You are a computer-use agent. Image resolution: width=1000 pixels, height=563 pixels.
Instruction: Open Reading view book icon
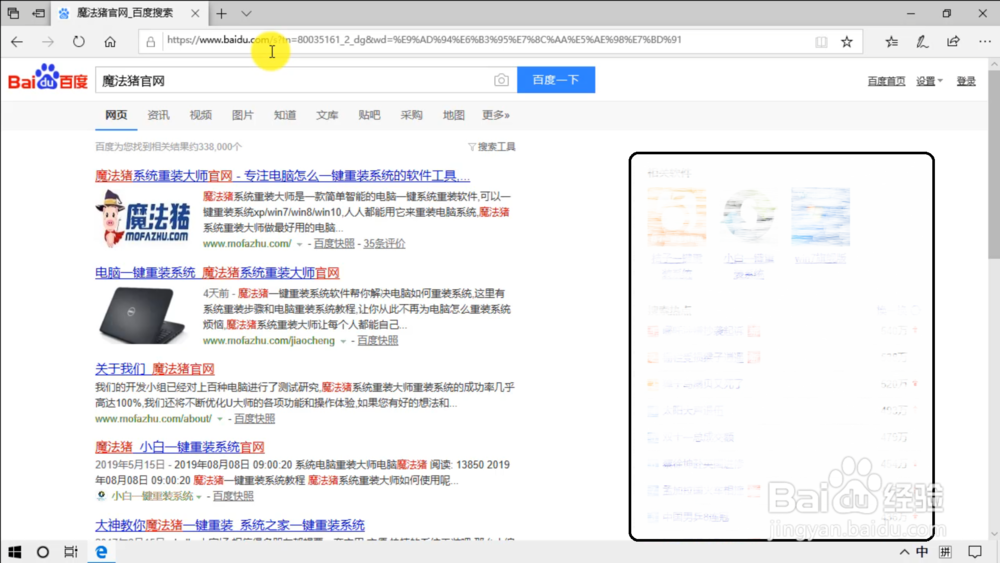tap(821, 42)
